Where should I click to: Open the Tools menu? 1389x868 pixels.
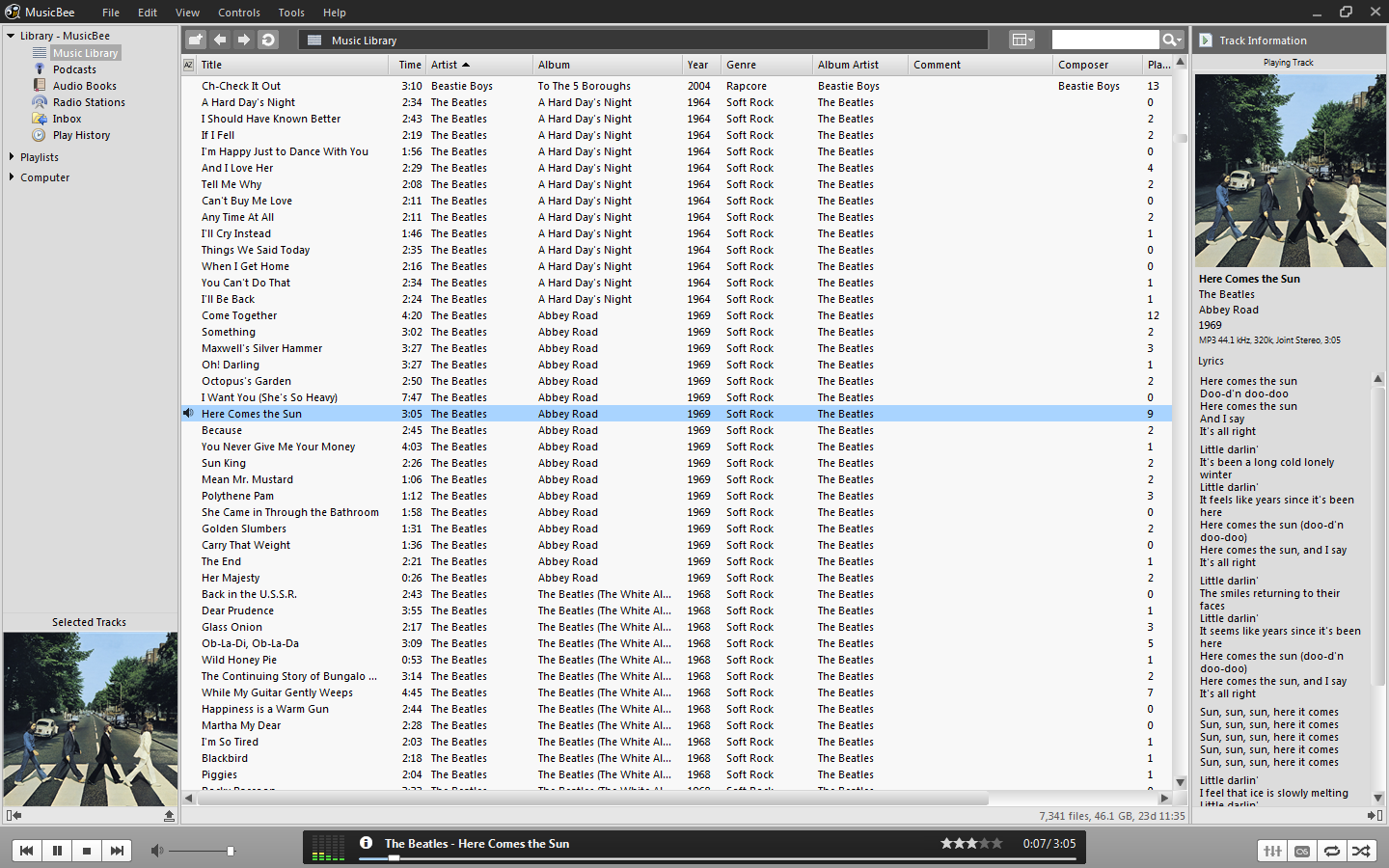[291, 13]
